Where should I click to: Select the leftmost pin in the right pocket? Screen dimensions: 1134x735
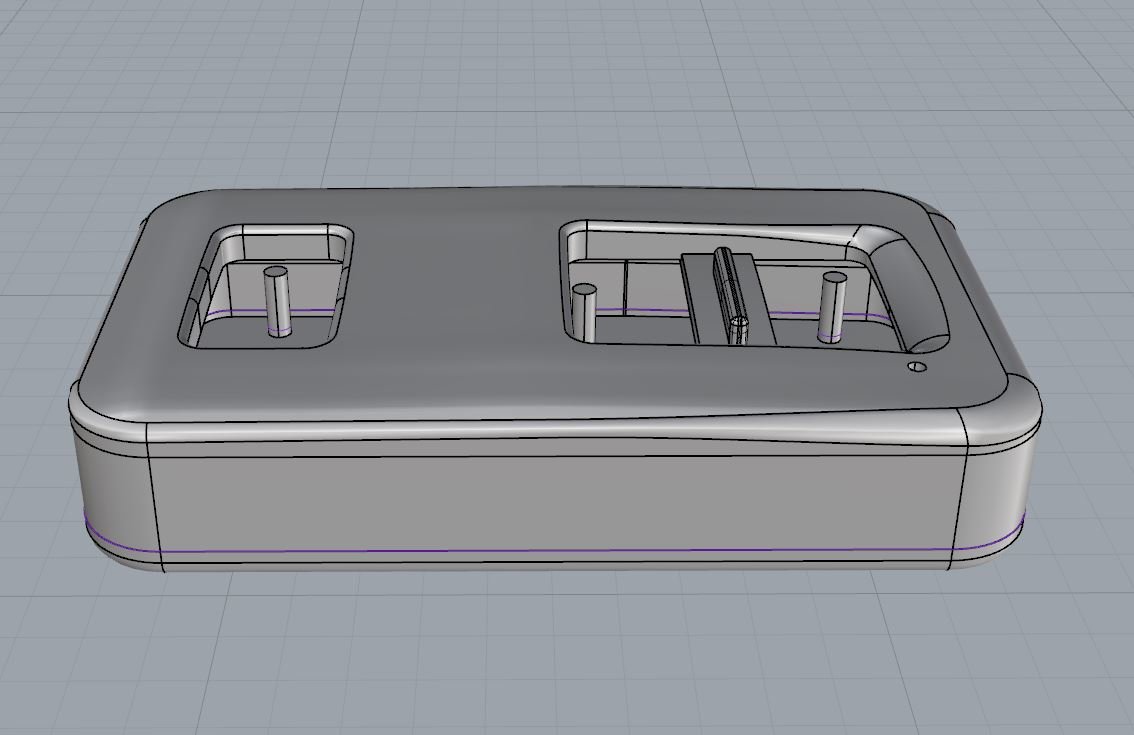(x=584, y=311)
